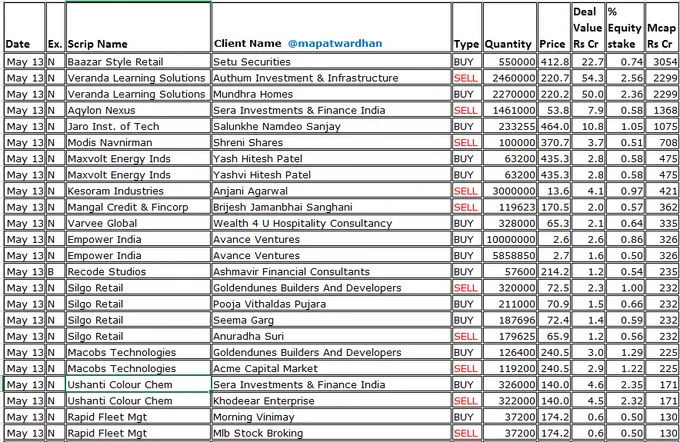The image size is (680, 442).
Task: Select the Mundhra Homes cell
Action: (x=332, y=94)
